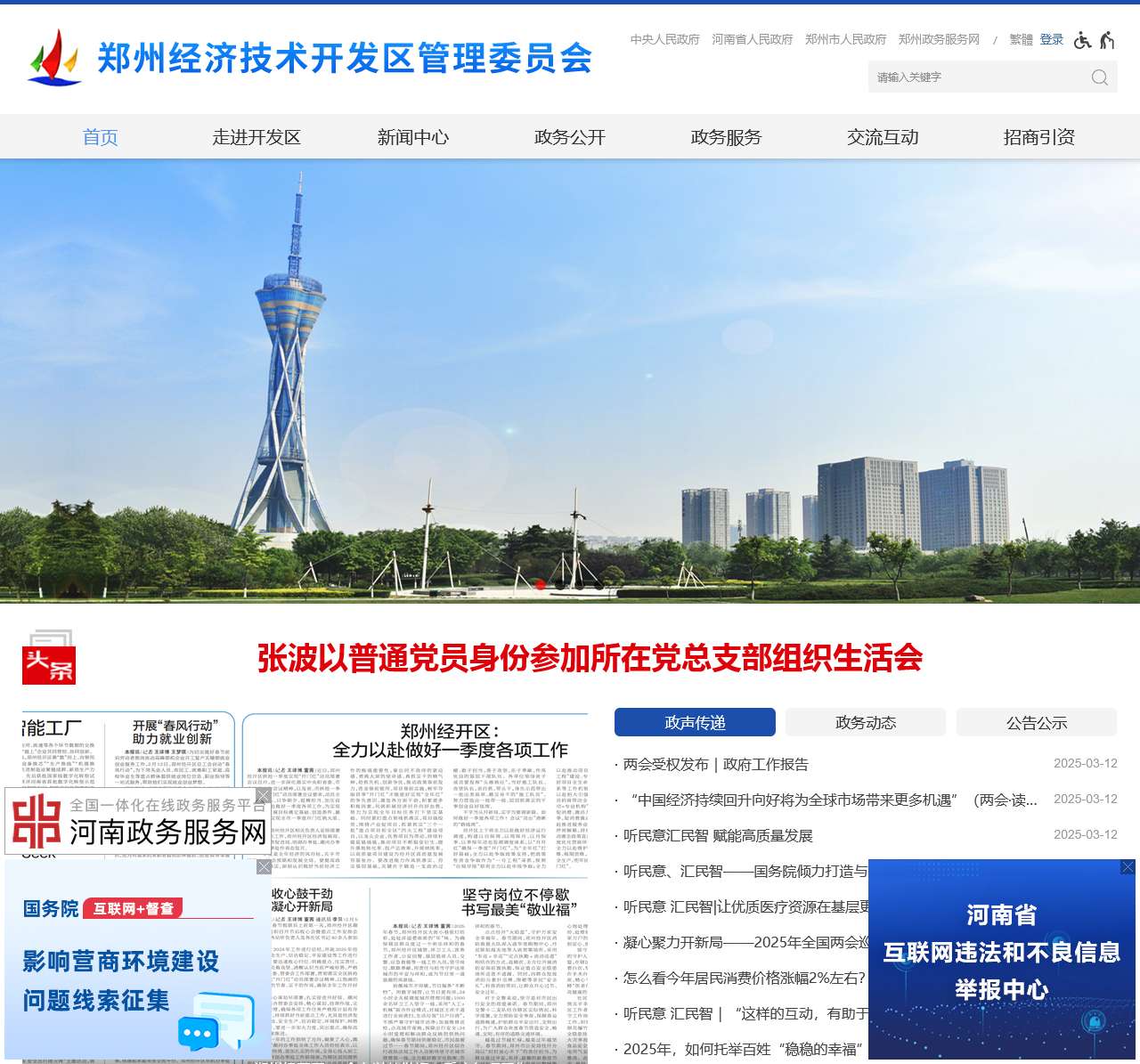Image resolution: width=1140 pixels, height=1064 pixels.
Task: Click the site logo sailboat emblem
Action: [x=55, y=58]
